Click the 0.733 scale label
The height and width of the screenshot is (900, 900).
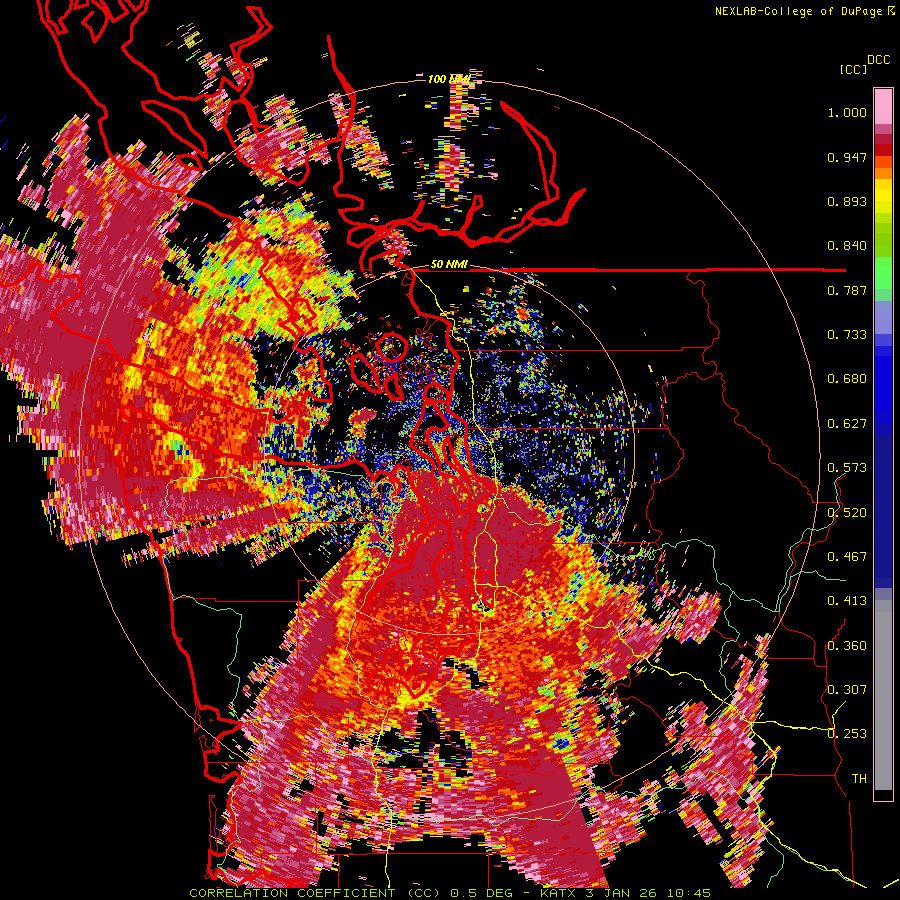[847, 335]
